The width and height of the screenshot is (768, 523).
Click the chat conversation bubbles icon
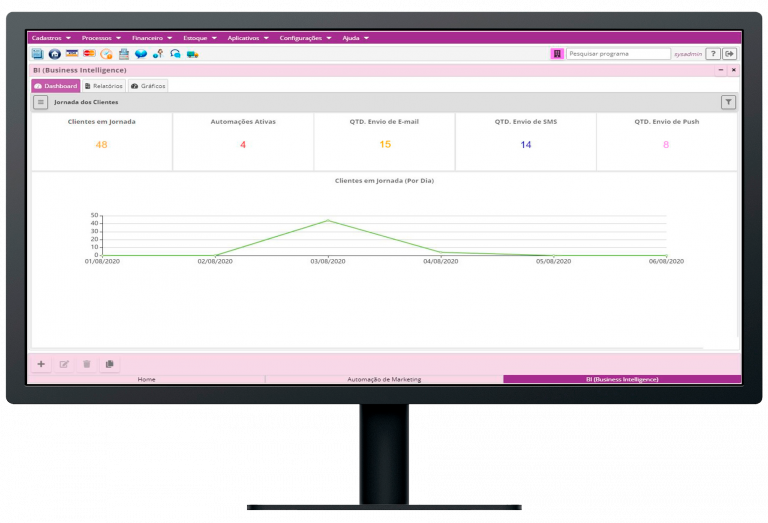[175, 54]
